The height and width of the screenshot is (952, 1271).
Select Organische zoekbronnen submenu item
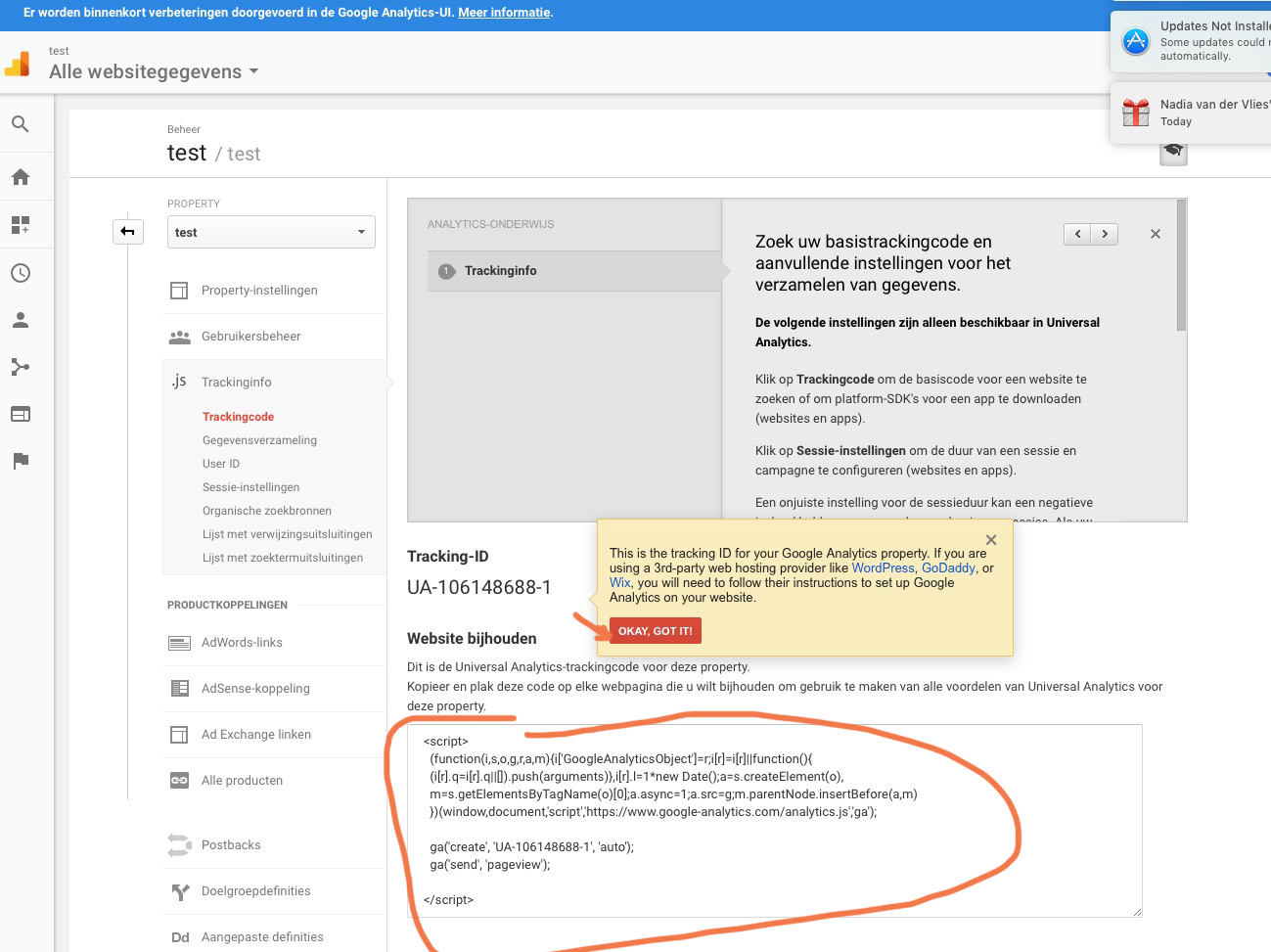pos(267,511)
